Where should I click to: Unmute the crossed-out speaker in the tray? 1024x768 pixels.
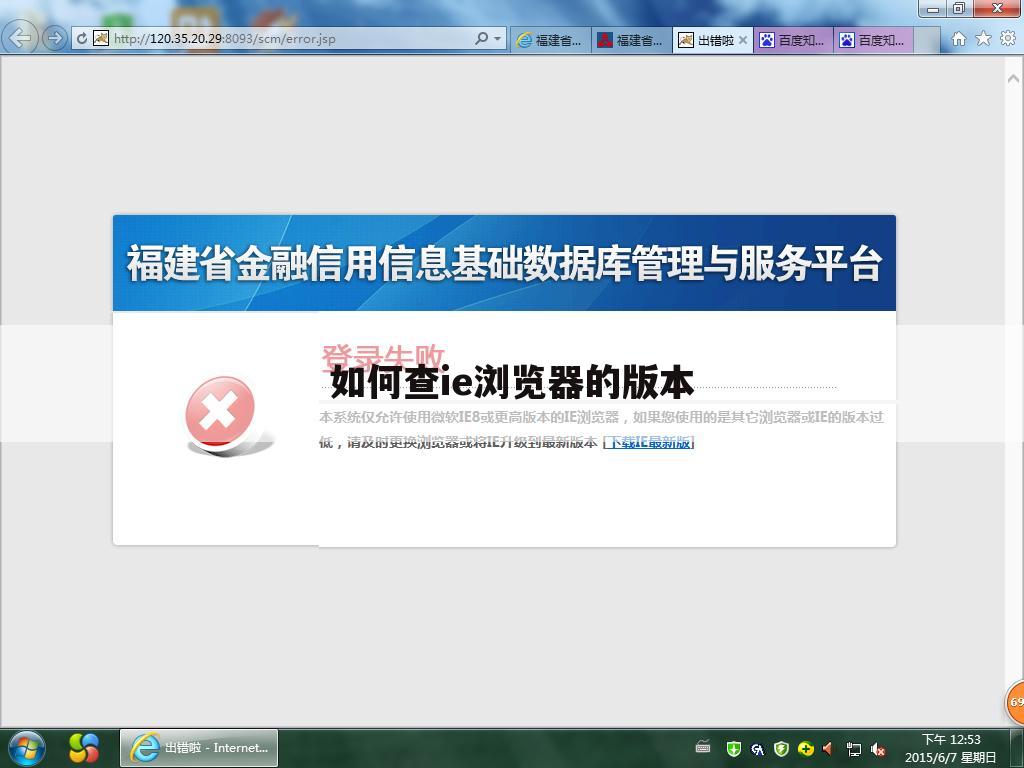pyautogui.click(x=877, y=748)
